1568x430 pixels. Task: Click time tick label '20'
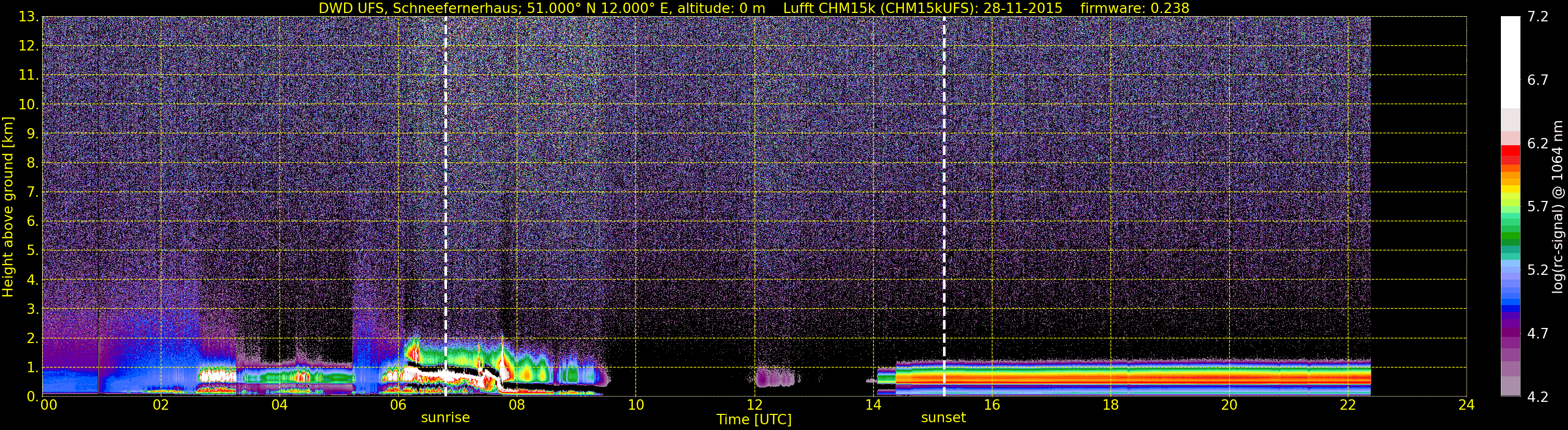1229,405
